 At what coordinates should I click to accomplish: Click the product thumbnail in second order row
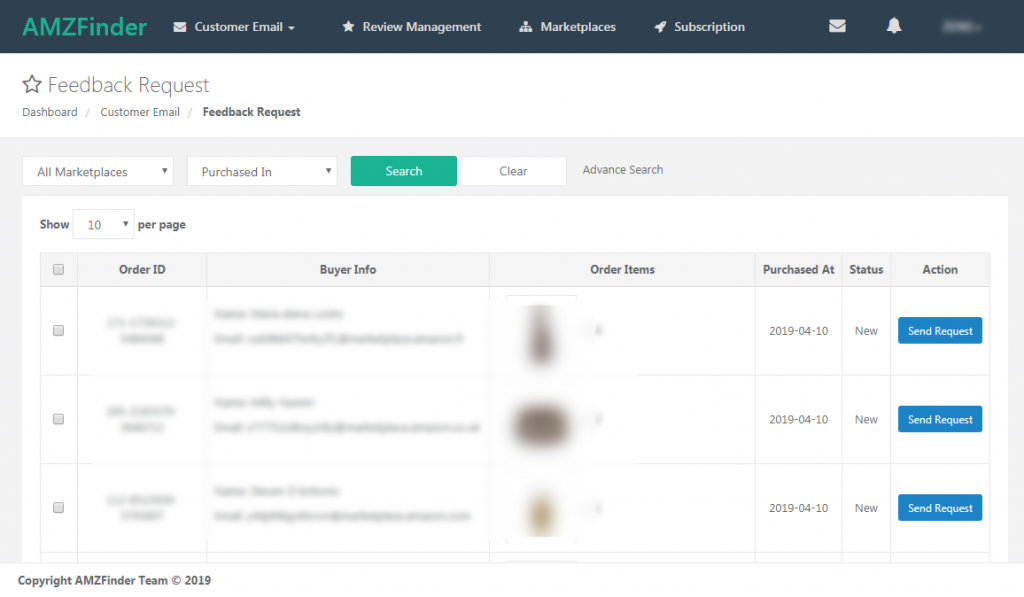coord(541,420)
